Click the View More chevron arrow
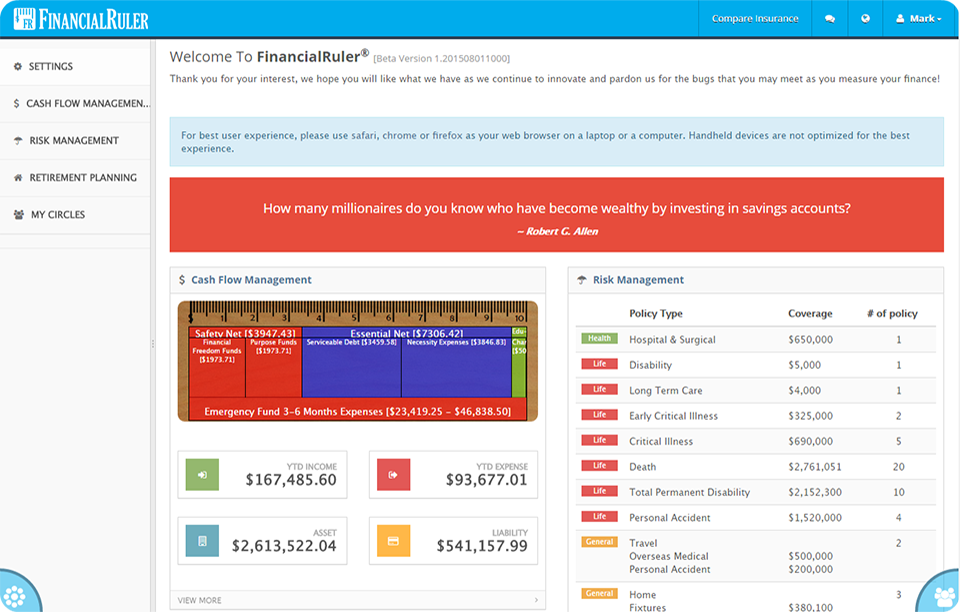Image resolution: width=960 pixels, height=612 pixels. pyautogui.click(x=536, y=600)
